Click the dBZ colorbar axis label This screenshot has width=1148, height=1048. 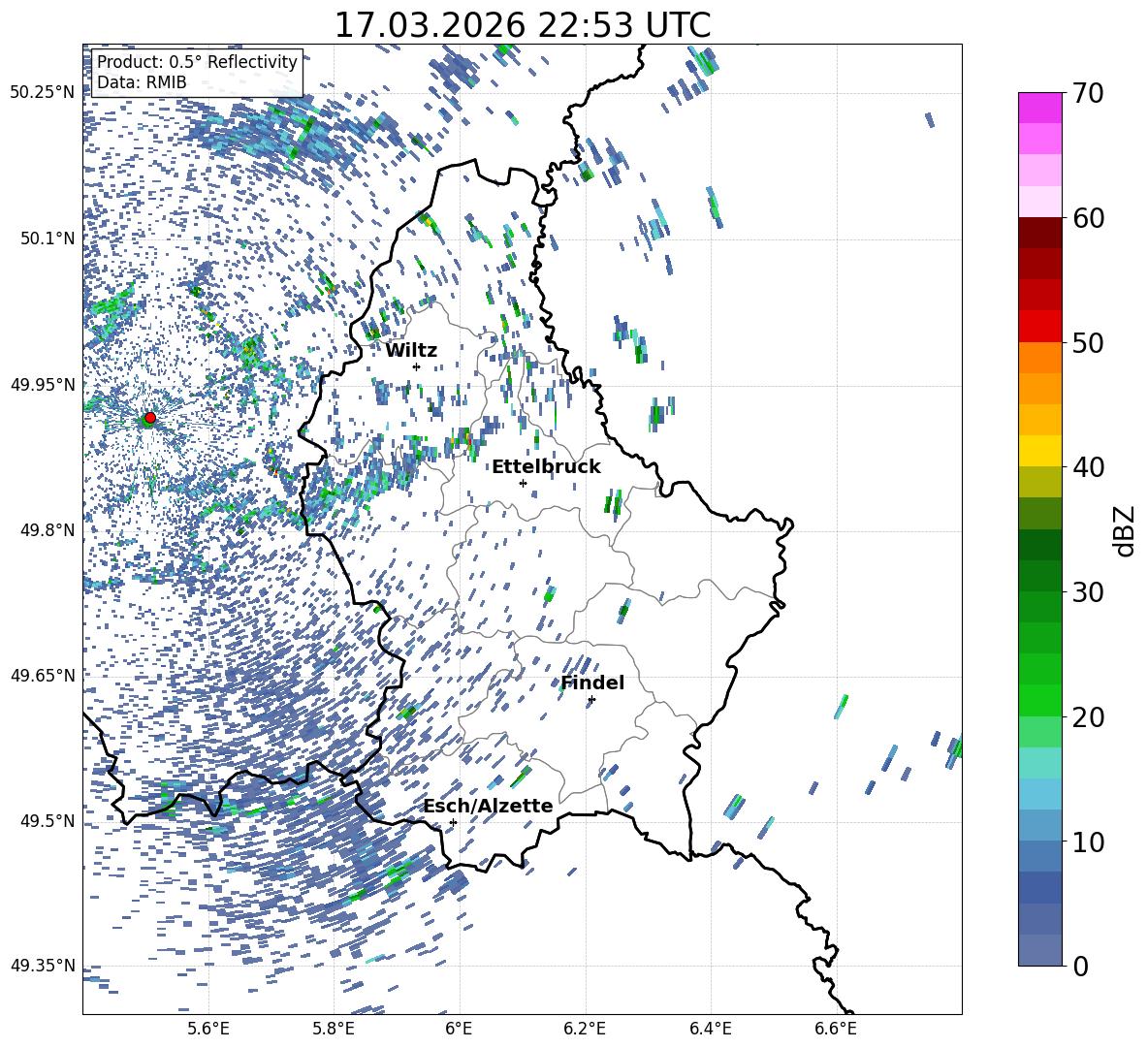coord(1124,529)
